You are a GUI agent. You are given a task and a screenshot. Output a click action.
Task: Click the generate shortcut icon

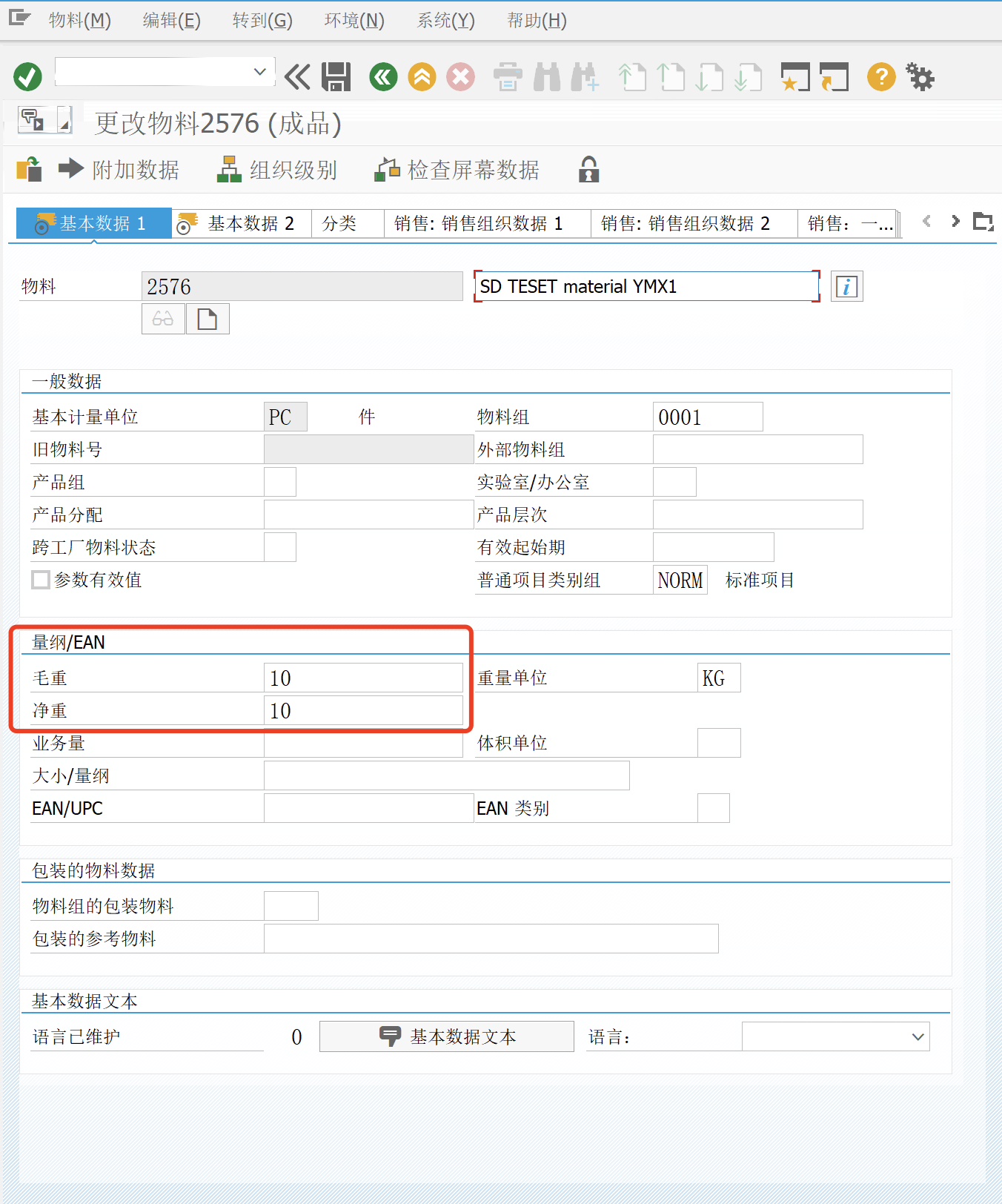[x=834, y=77]
